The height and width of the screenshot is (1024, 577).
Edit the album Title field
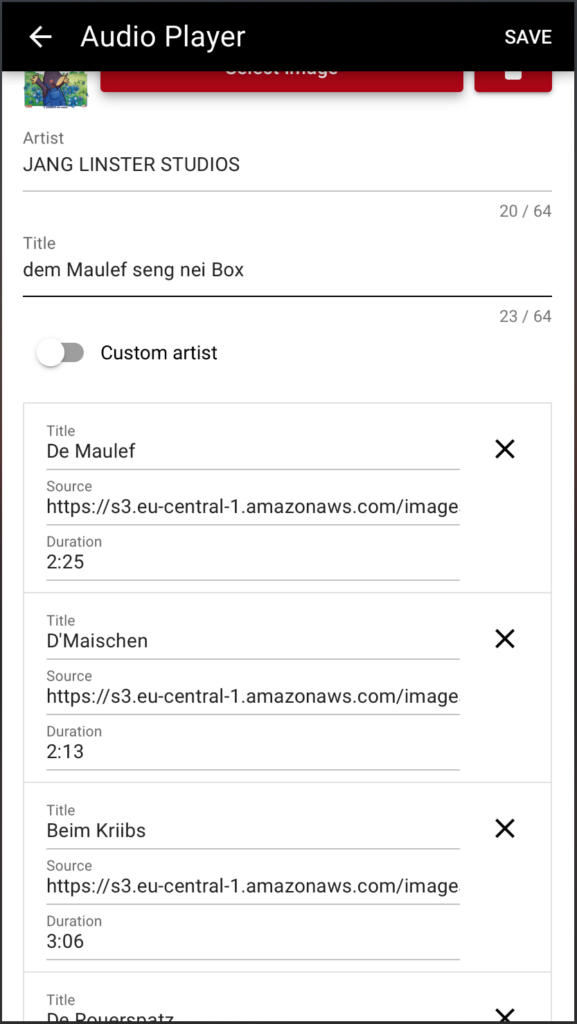click(x=287, y=270)
